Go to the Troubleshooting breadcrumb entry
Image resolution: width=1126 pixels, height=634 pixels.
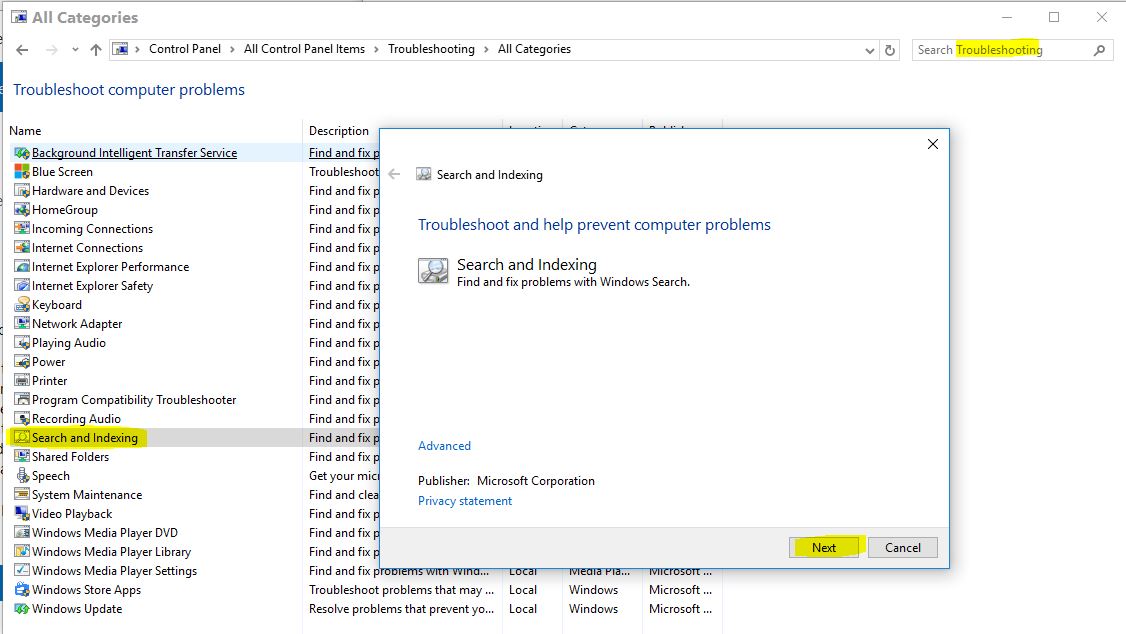point(431,48)
